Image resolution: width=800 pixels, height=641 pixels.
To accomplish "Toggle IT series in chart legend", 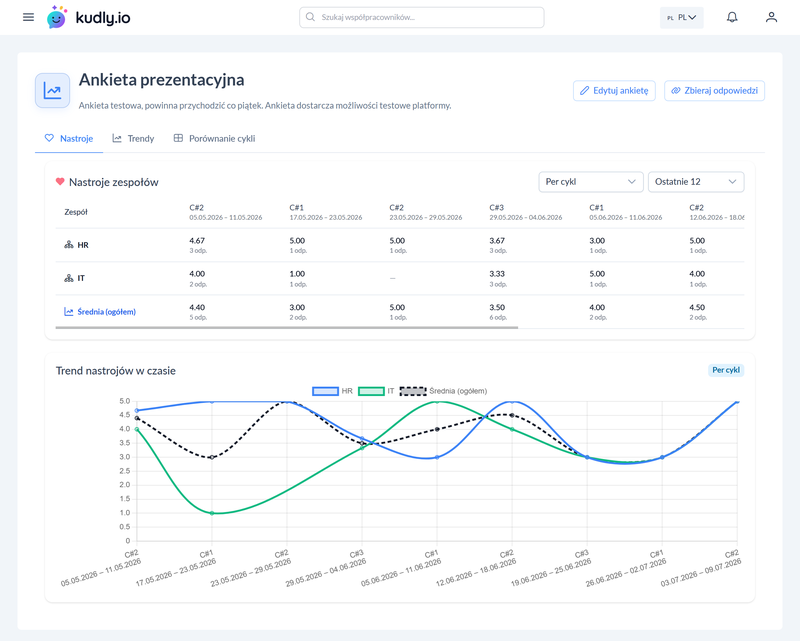I will pos(377,391).
